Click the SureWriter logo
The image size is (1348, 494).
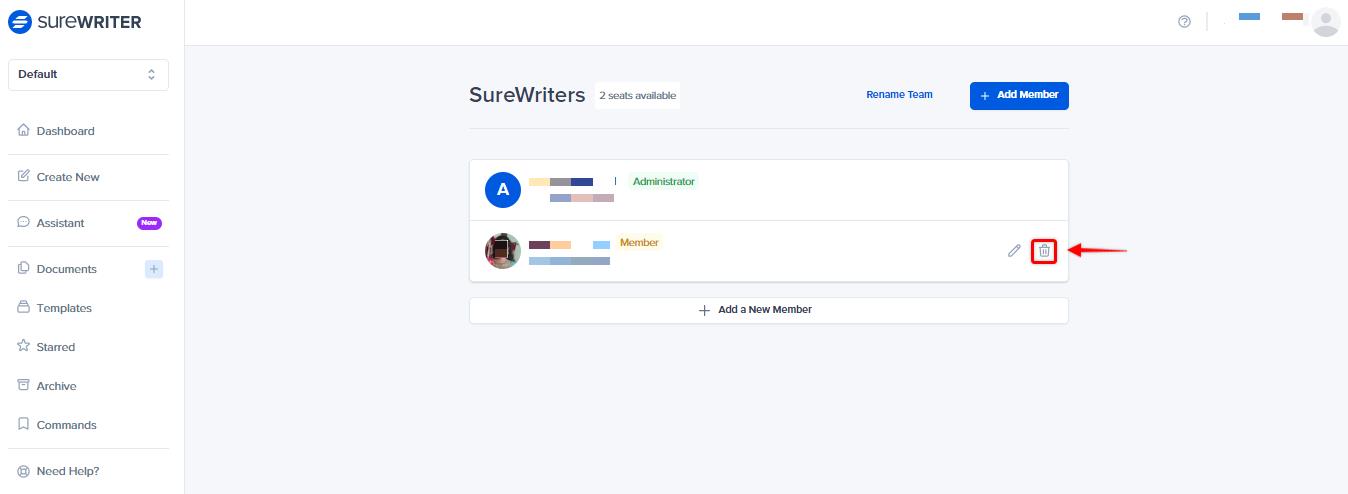tap(74, 22)
